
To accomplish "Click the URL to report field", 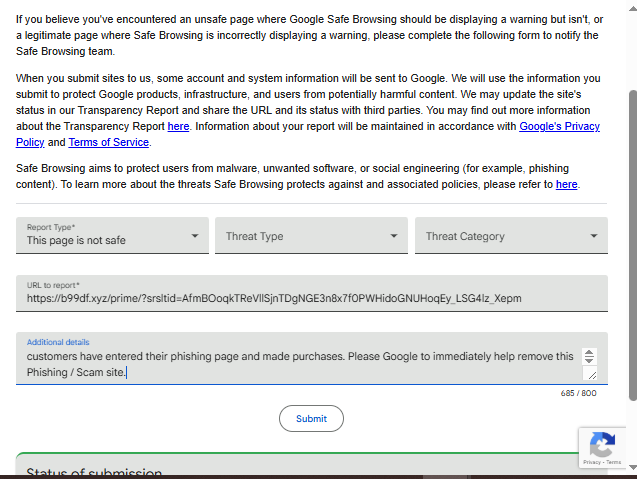I will pyautogui.click(x=312, y=293).
